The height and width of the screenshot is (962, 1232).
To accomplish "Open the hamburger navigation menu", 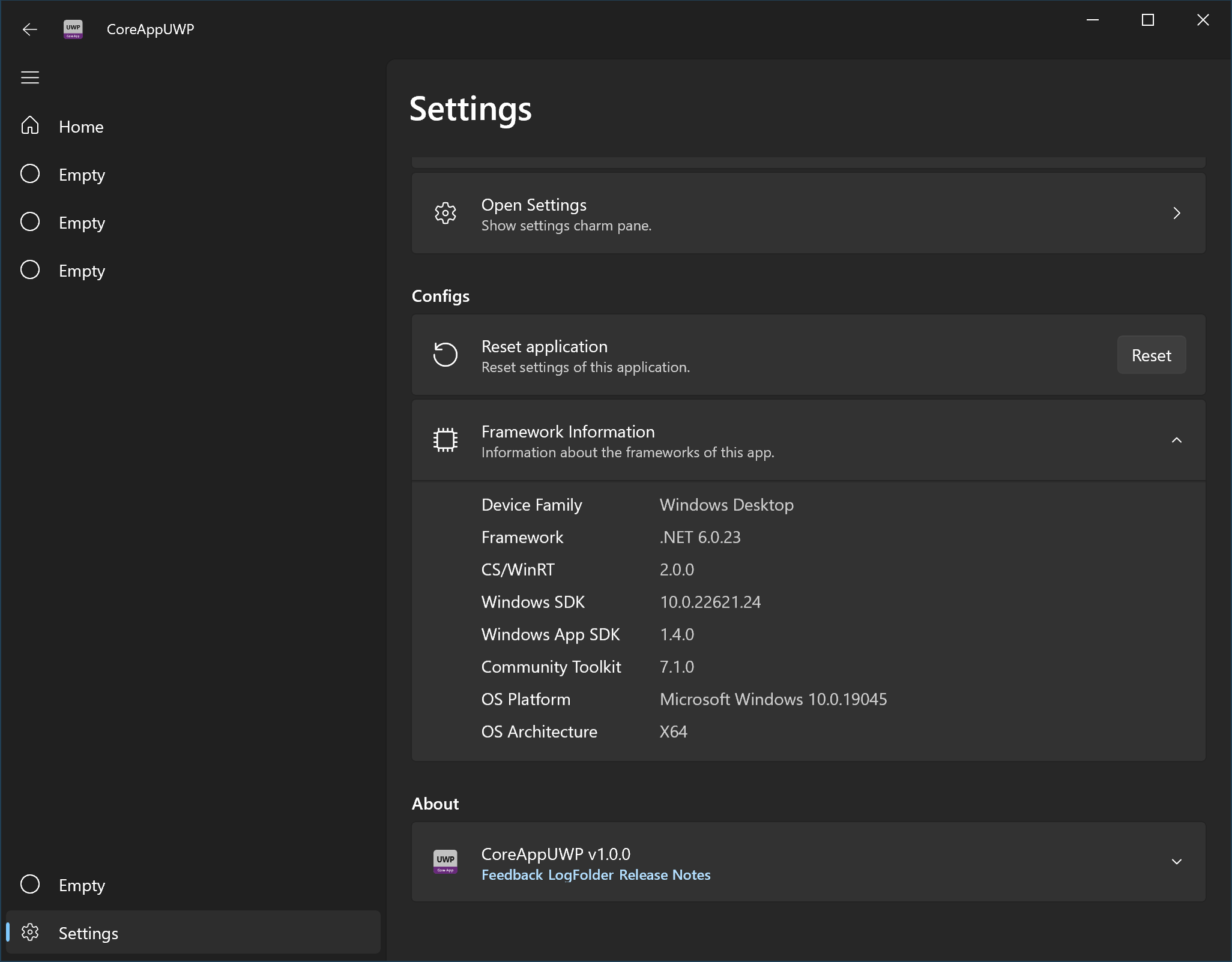I will point(29,77).
